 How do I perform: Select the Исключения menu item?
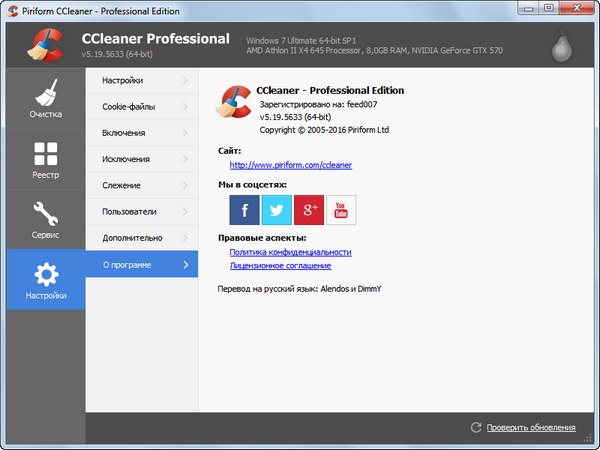[126, 159]
